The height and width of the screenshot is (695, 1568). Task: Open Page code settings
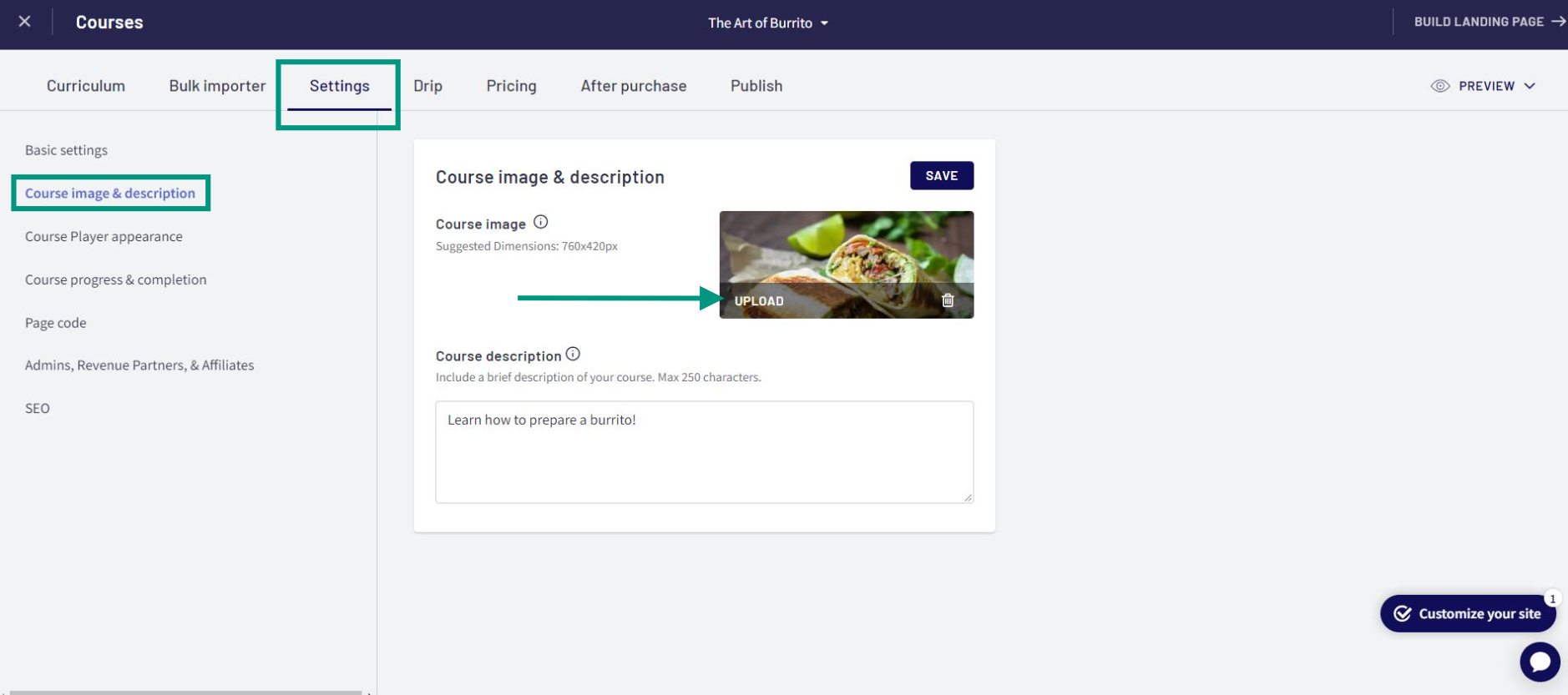pos(56,323)
